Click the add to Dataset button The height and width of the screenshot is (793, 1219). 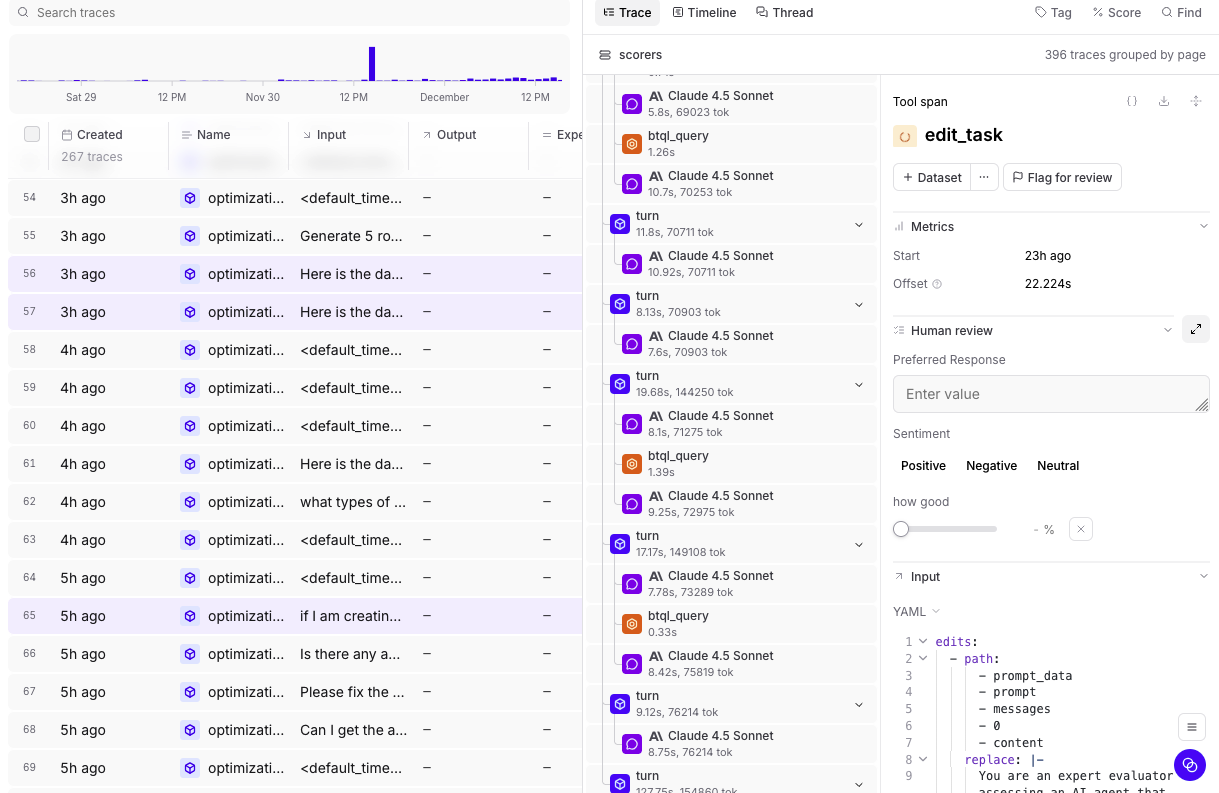(x=932, y=177)
